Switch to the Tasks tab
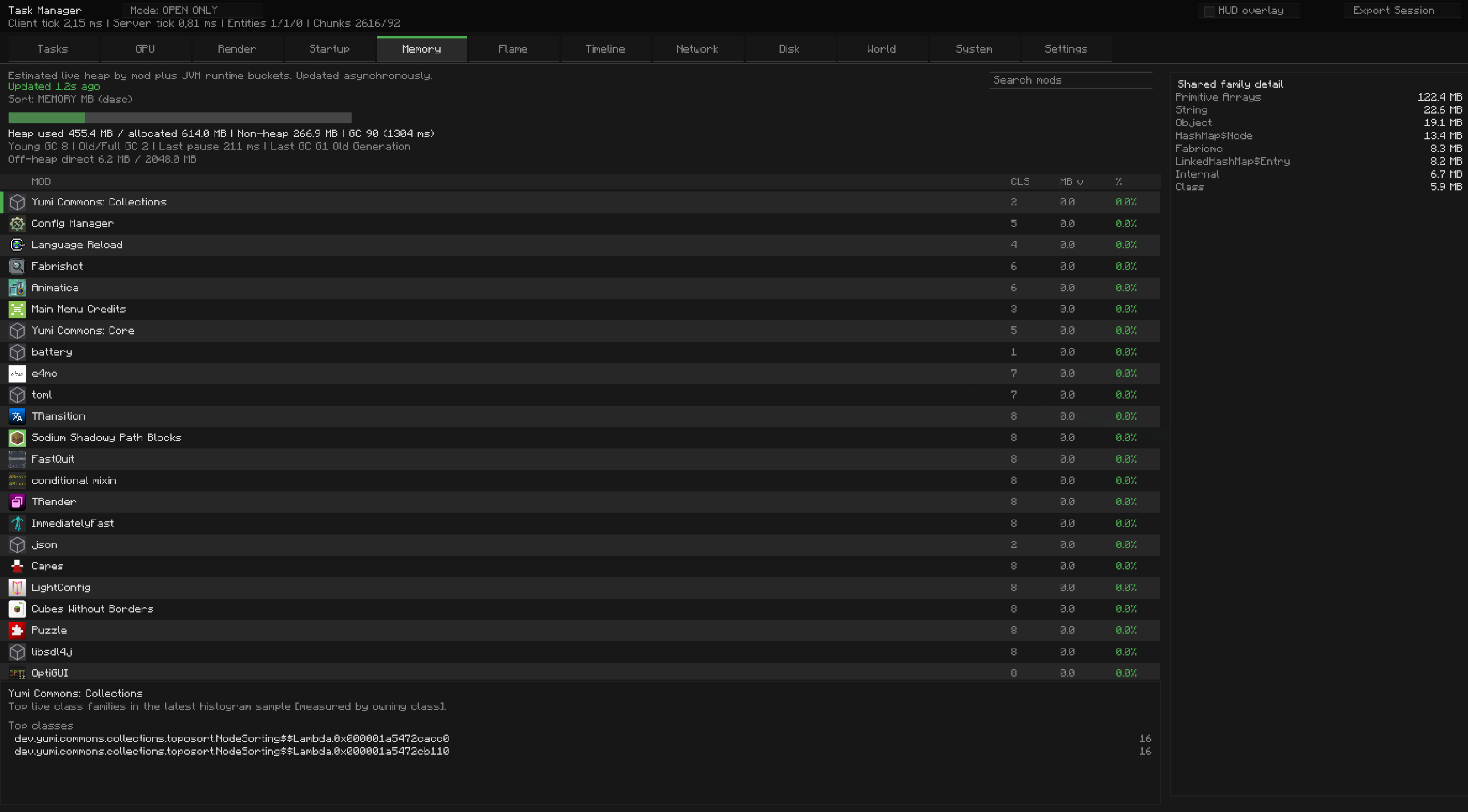 tap(53, 49)
